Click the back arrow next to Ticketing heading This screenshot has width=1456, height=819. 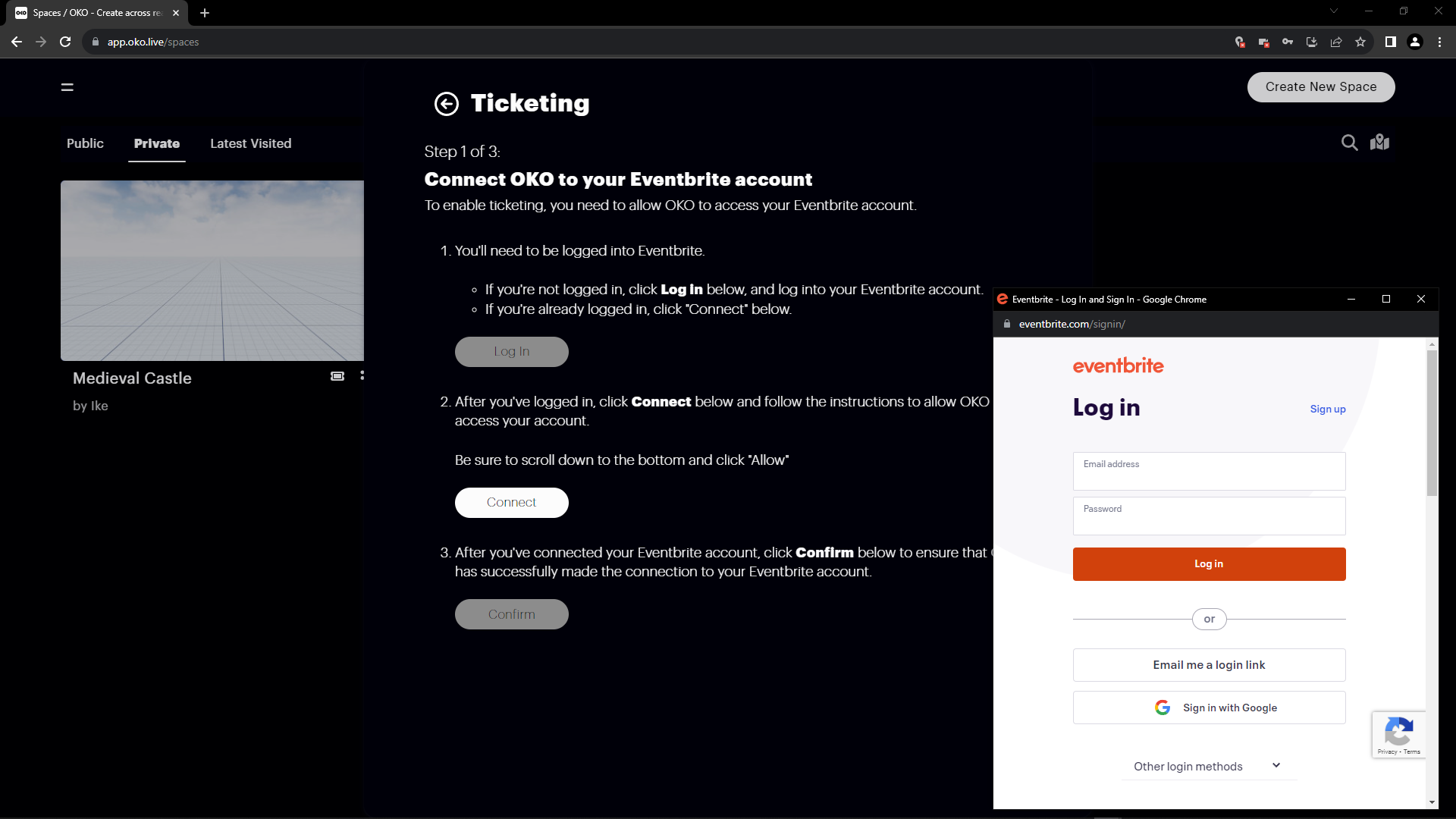click(x=446, y=103)
